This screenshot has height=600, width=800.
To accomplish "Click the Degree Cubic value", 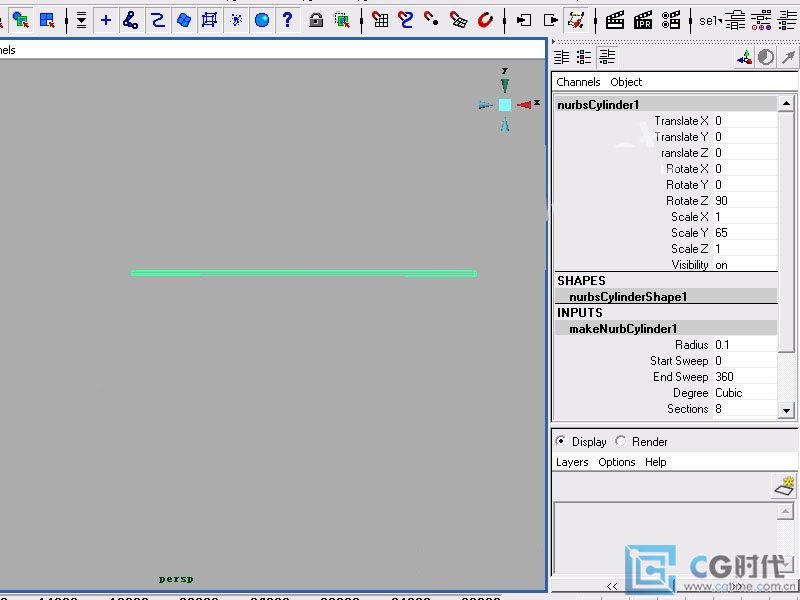I will click(745, 393).
